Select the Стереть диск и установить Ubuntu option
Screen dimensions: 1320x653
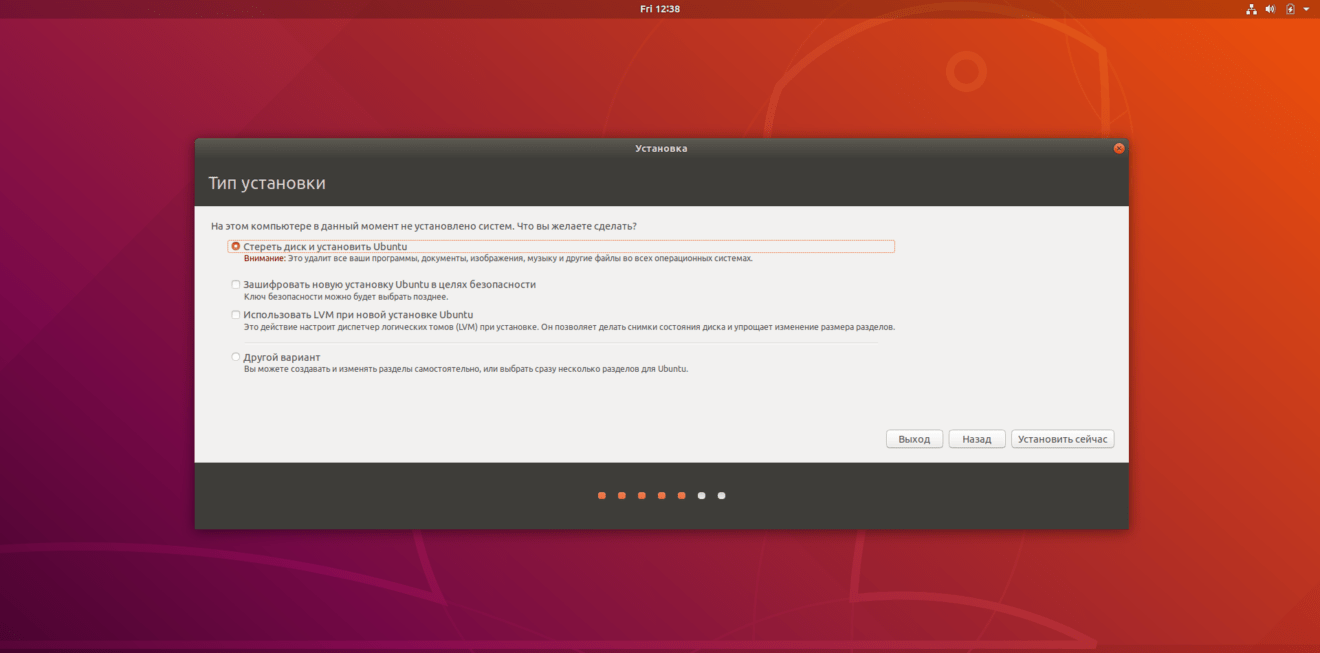(235, 245)
